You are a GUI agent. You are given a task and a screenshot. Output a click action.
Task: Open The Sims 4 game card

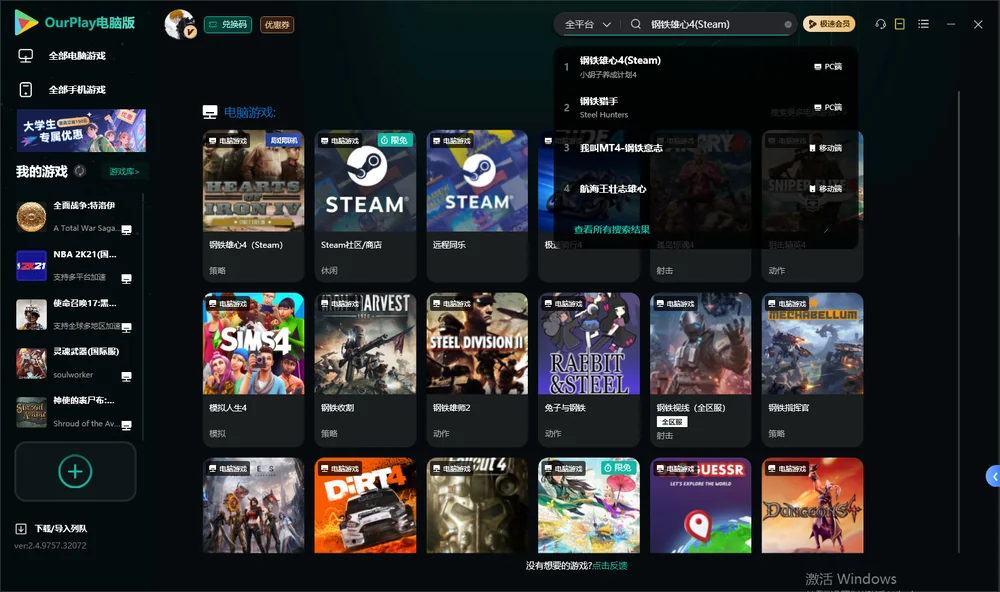click(253, 369)
